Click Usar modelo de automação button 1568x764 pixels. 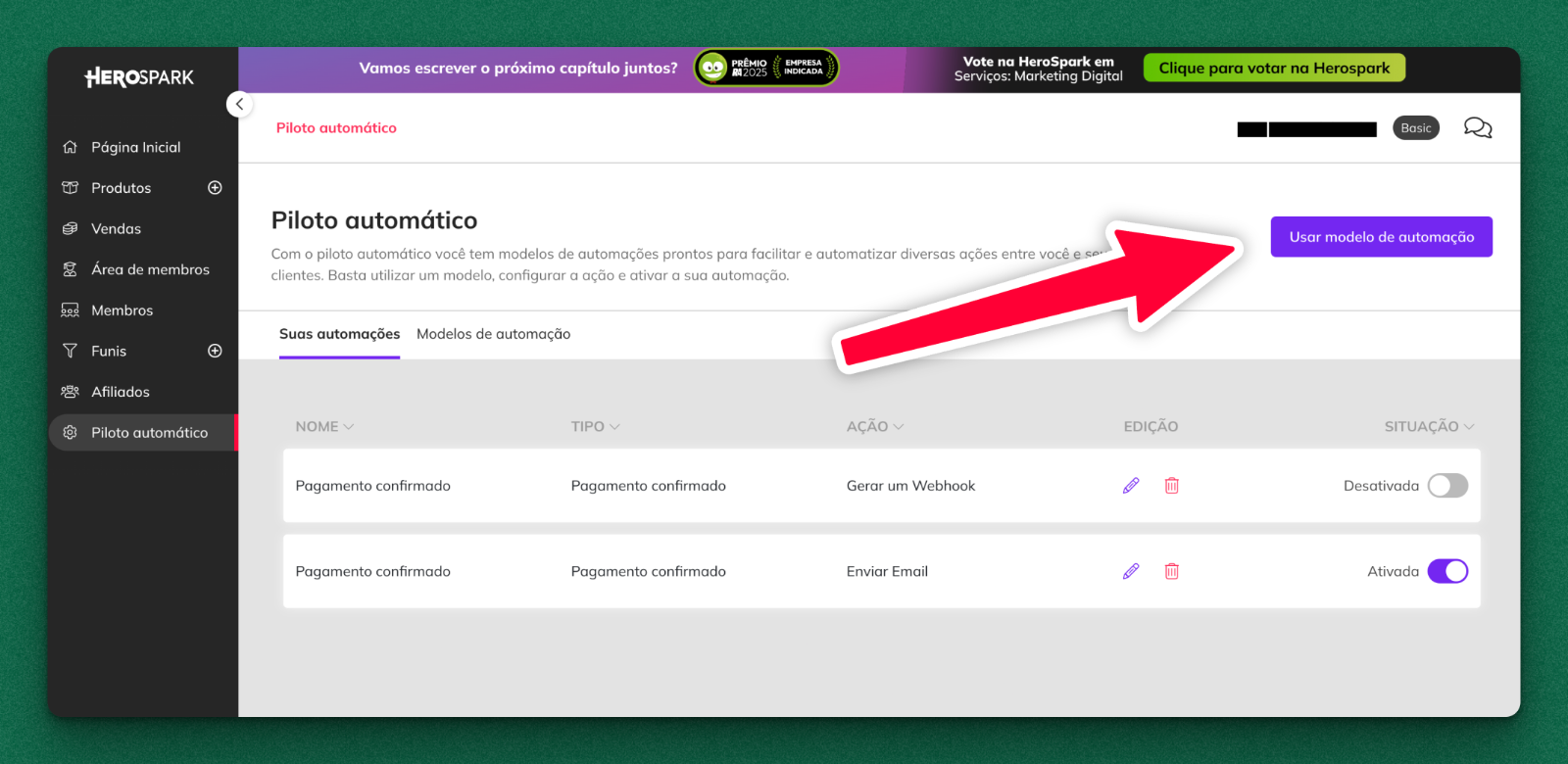click(x=1381, y=237)
